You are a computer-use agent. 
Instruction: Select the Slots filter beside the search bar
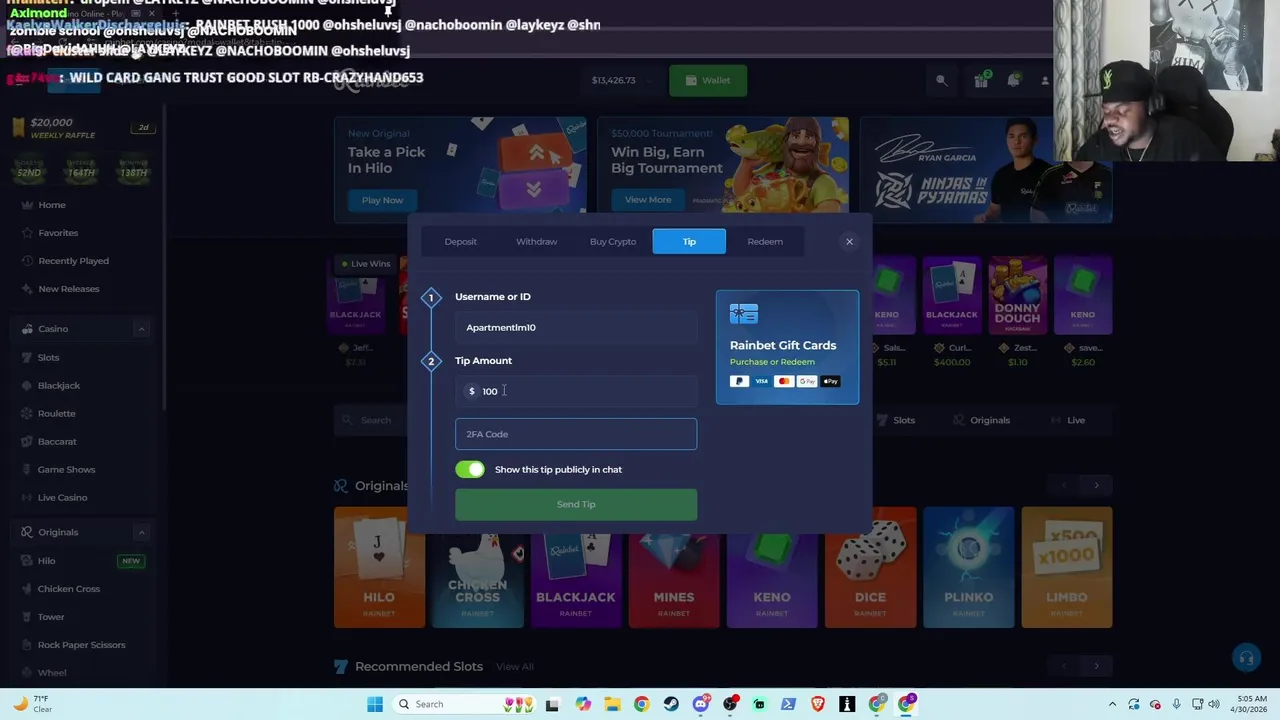click(895, 420)
